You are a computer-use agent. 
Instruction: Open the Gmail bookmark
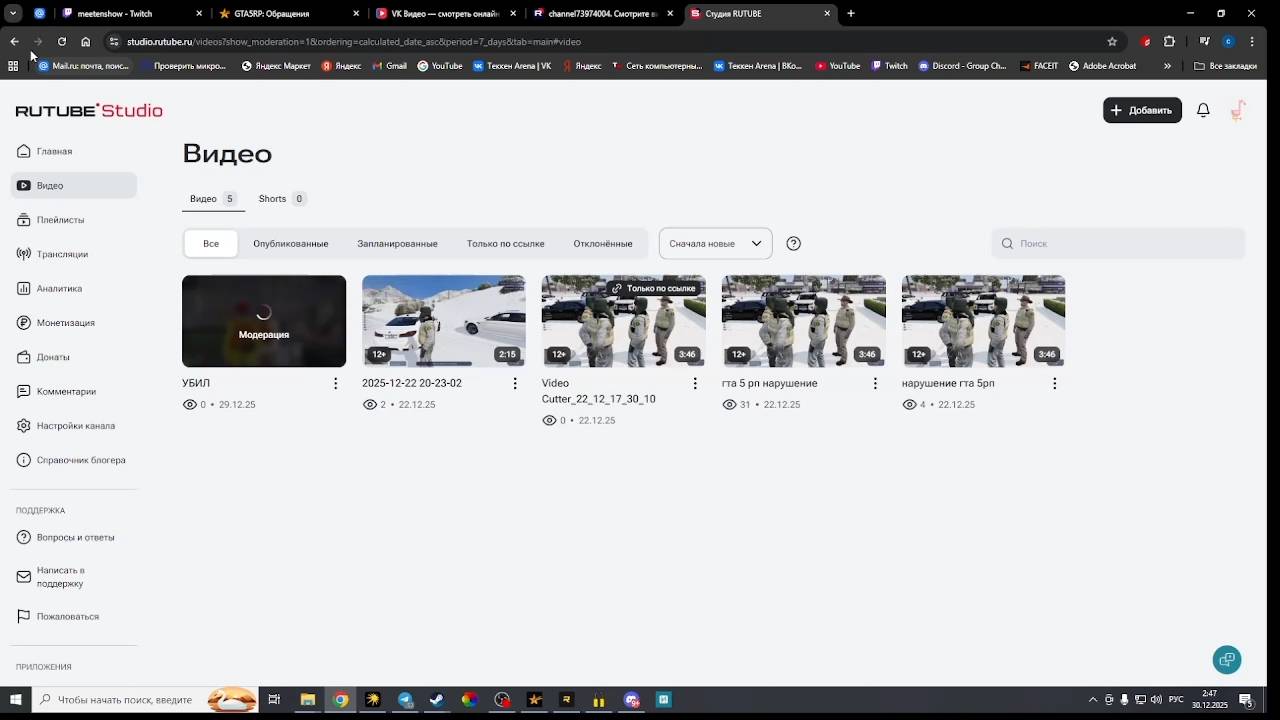tap(389, 66)
